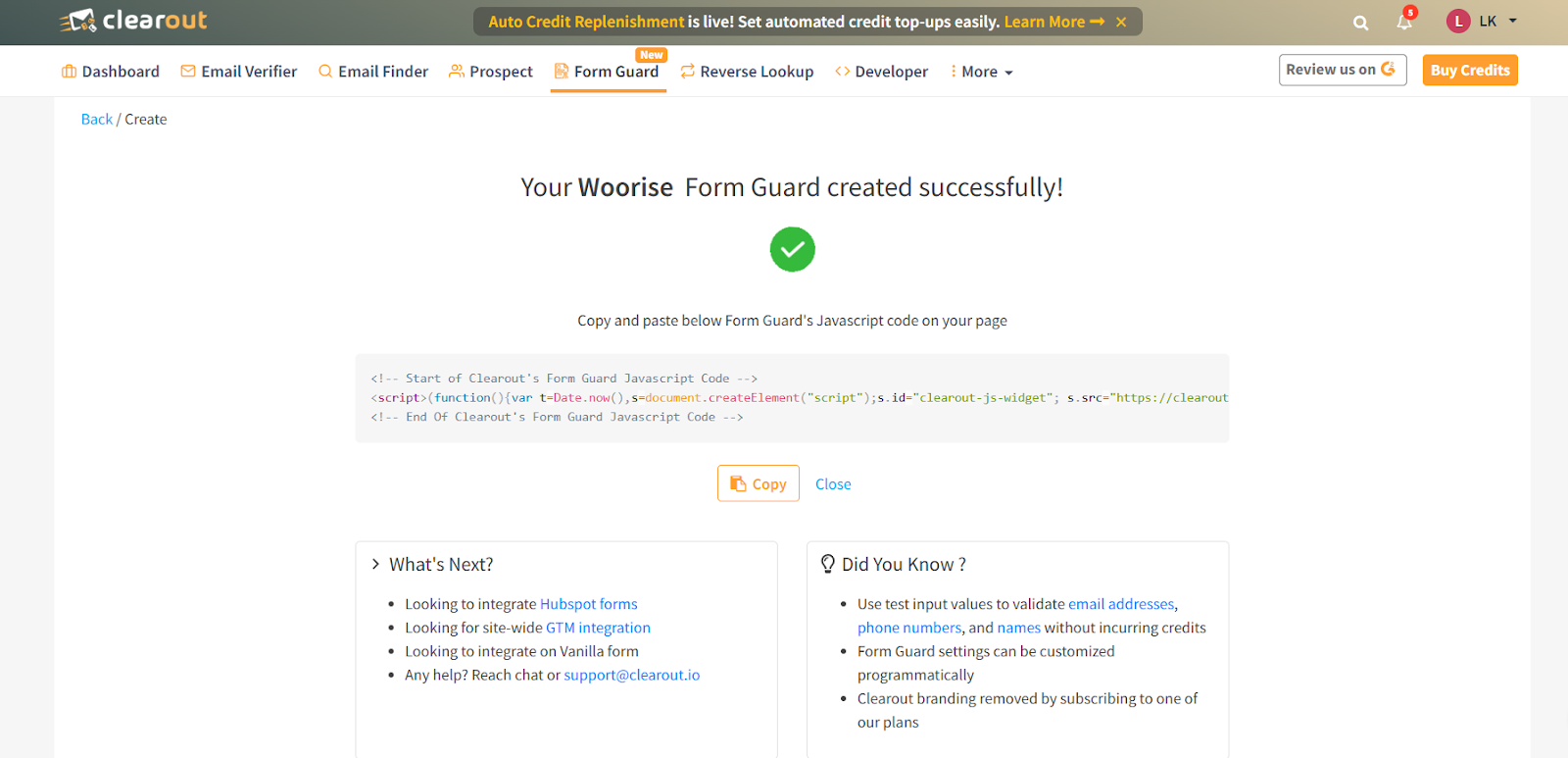Click the Buy Credits button
1568x758 pixels.
point(1469,71)
